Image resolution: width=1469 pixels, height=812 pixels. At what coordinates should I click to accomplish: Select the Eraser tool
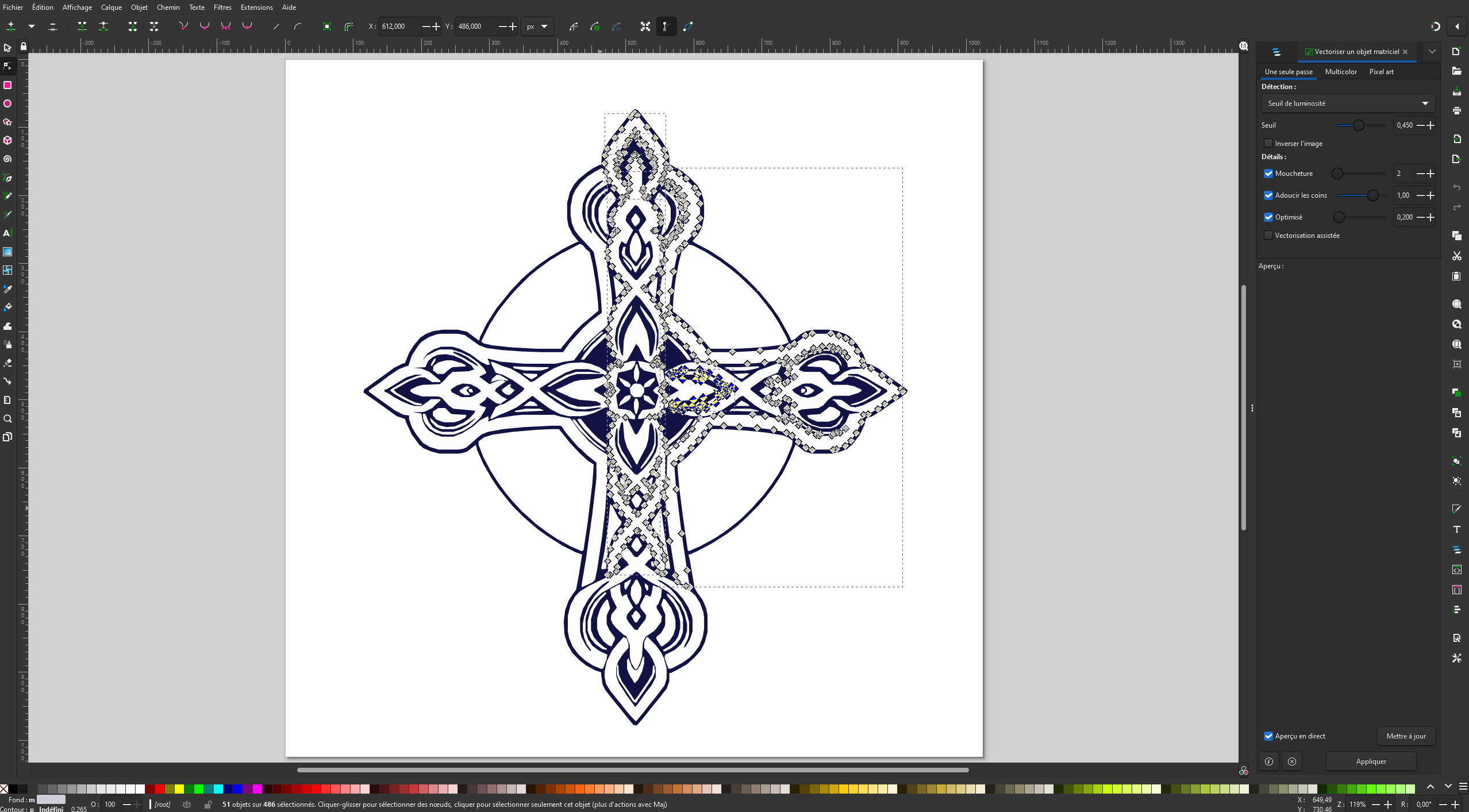pos(7,363)
